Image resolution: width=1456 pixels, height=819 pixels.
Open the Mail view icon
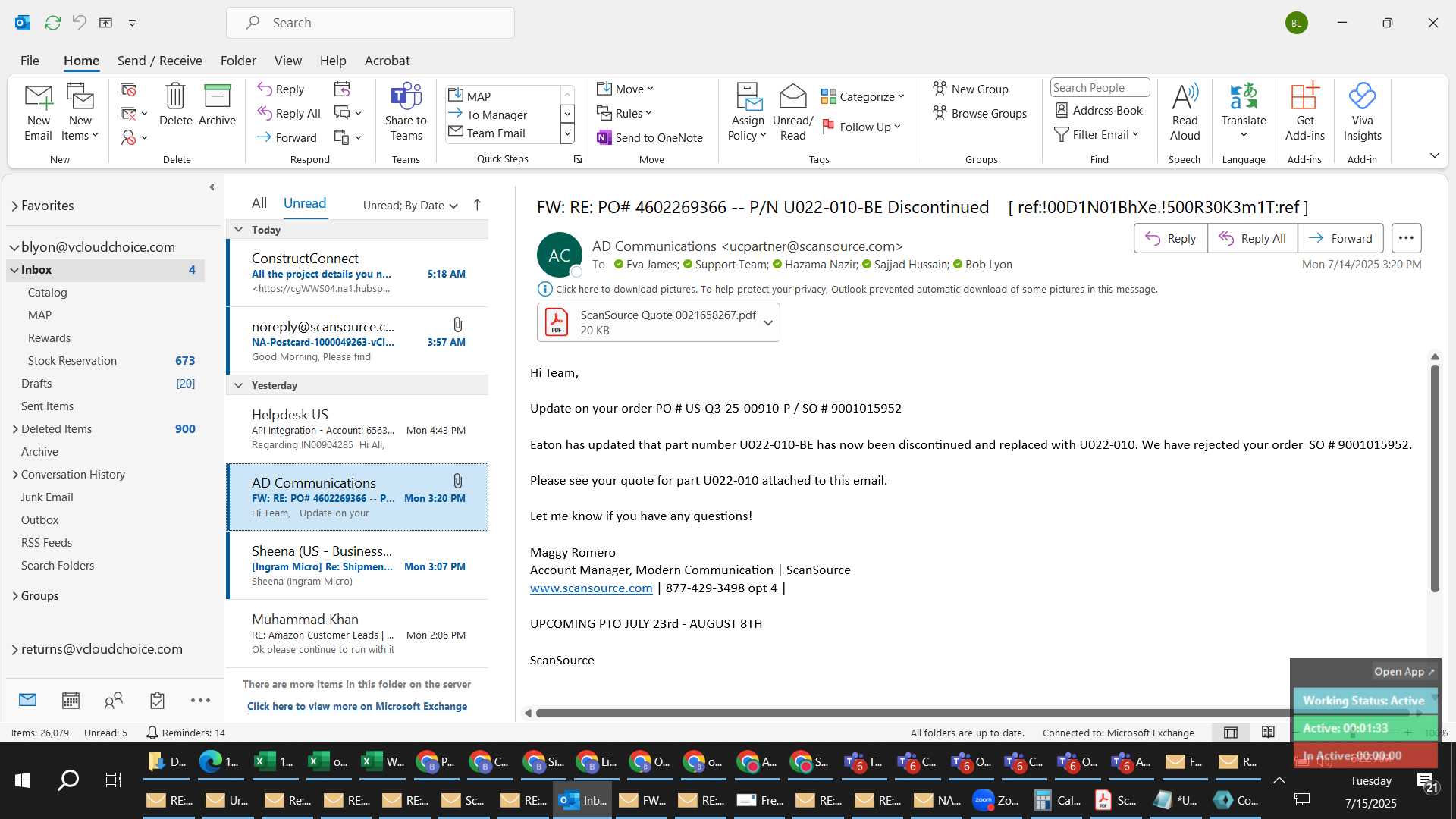(x=27, y=700)
